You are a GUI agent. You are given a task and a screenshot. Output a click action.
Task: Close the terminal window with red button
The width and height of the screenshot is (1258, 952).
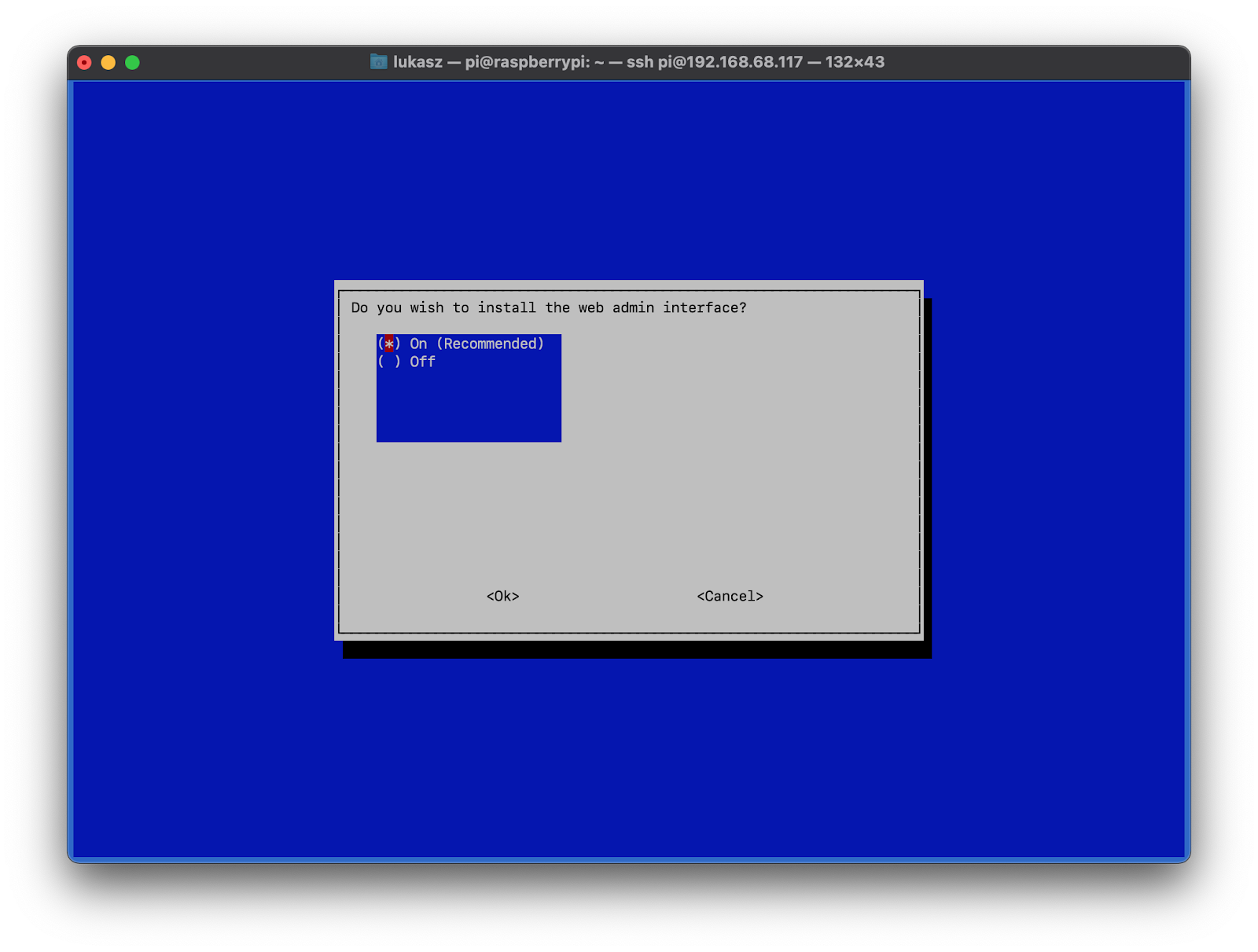click(85, 62)
